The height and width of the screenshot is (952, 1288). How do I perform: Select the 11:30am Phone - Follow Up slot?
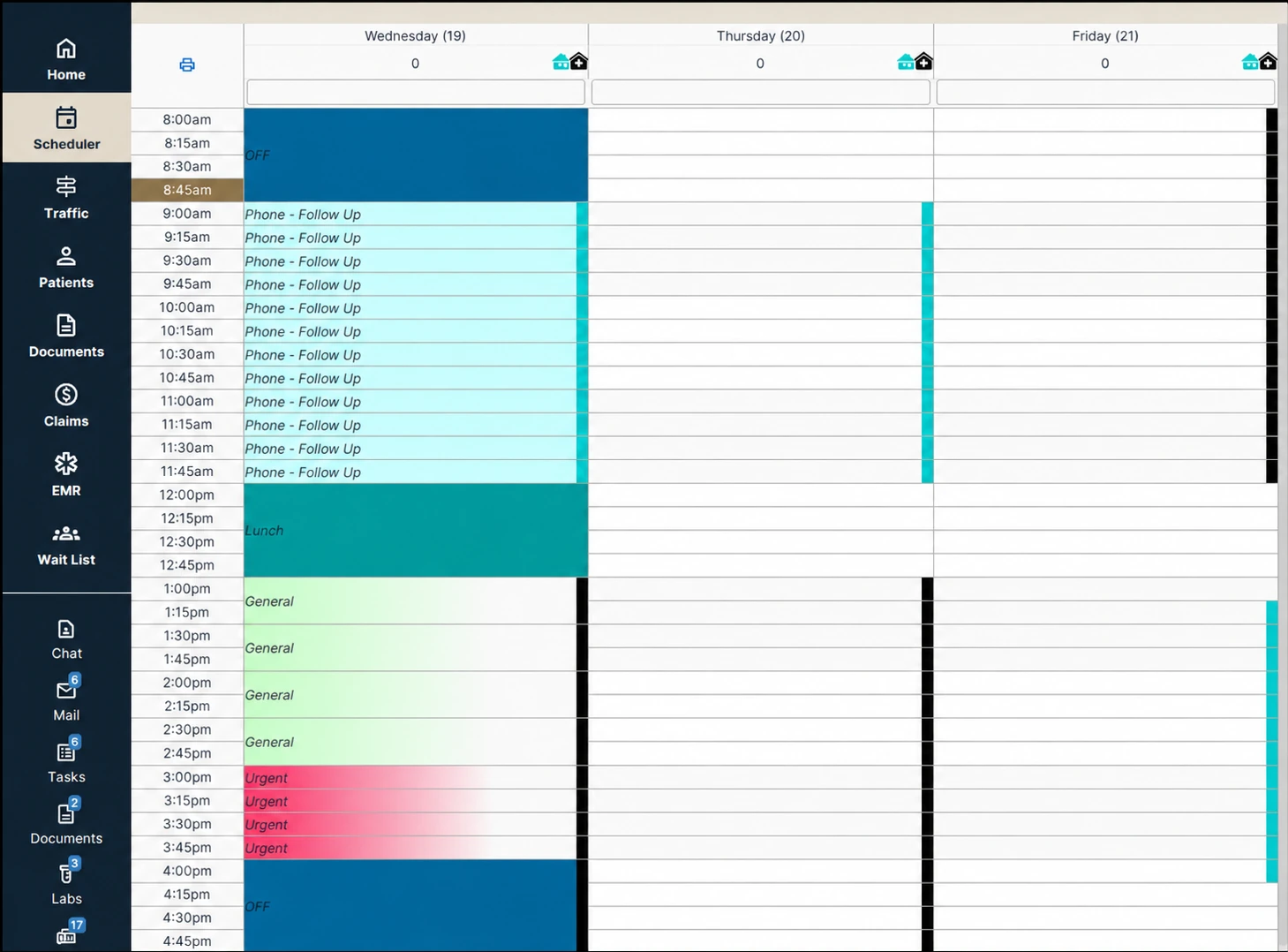point(411,449)
